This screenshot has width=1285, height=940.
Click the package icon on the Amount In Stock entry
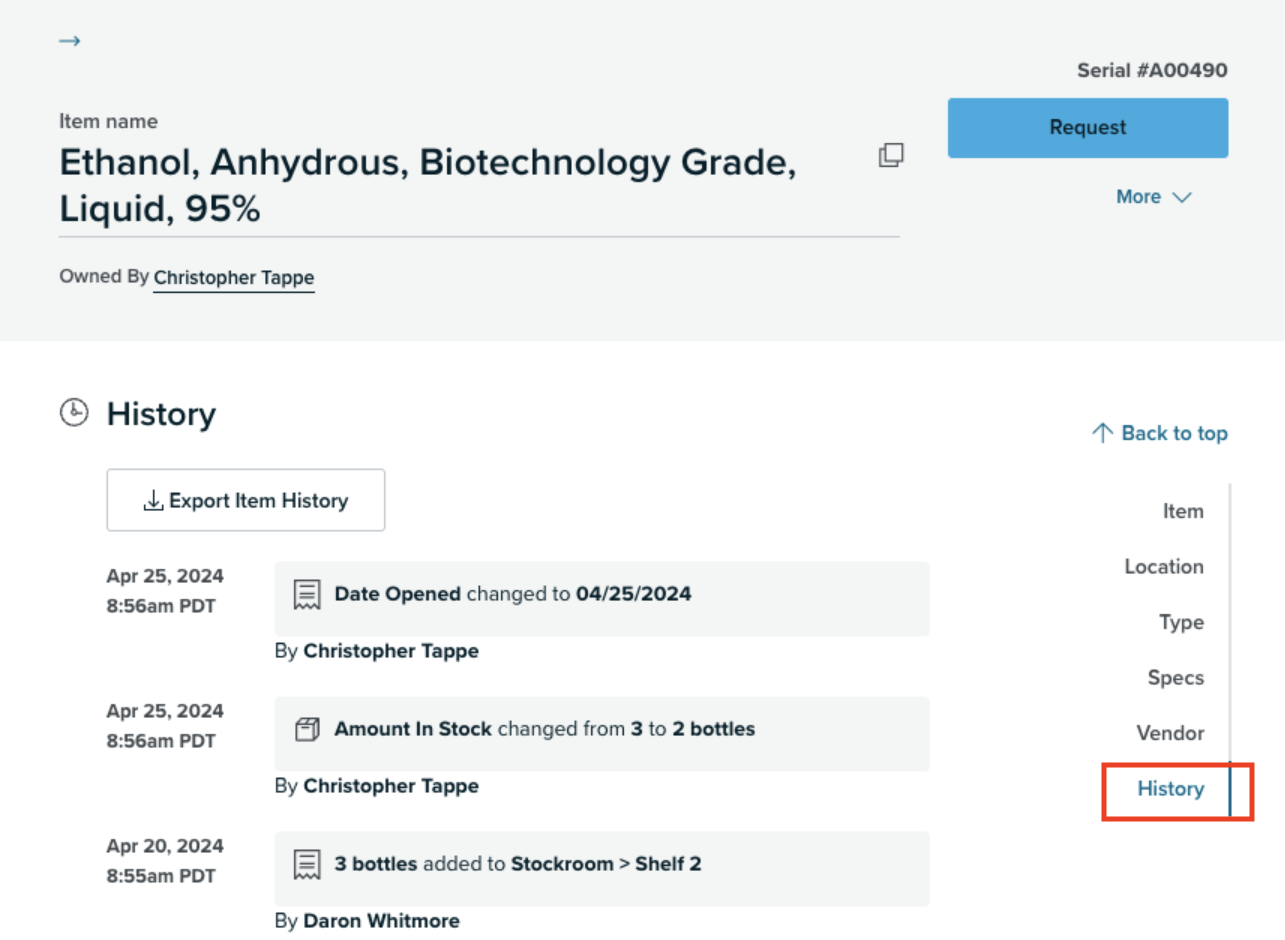[x=305, y=729]
